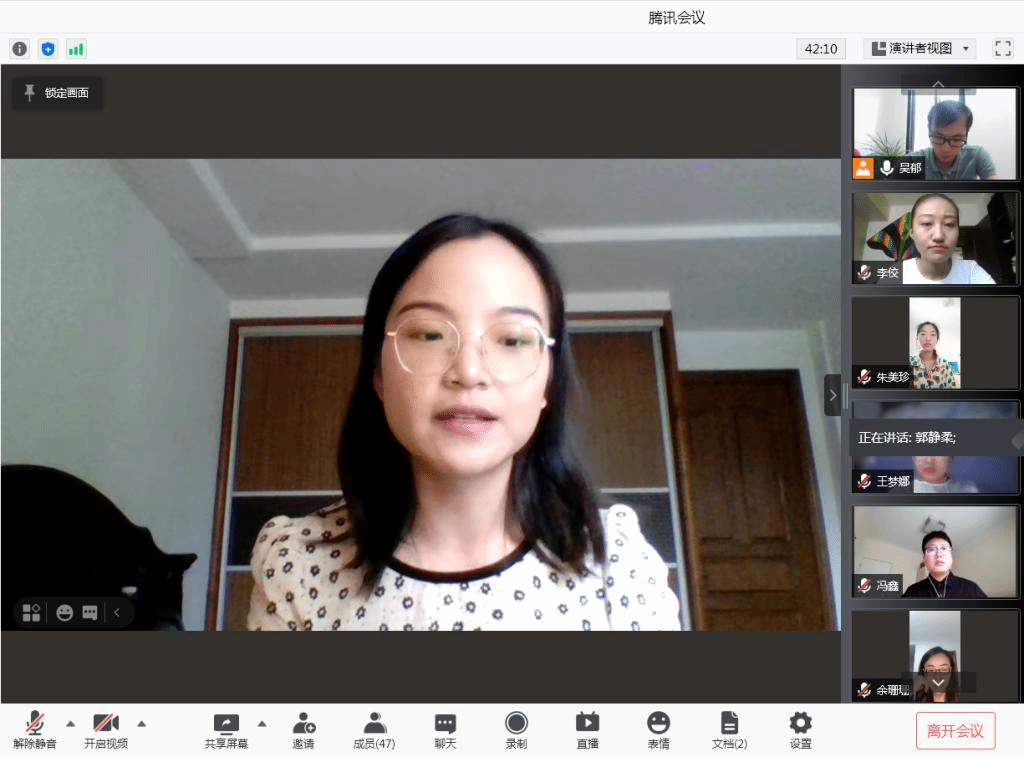1024x757 pixels.
Task: Expand share options arrow beside 共享屏幕
Action: 262,723
